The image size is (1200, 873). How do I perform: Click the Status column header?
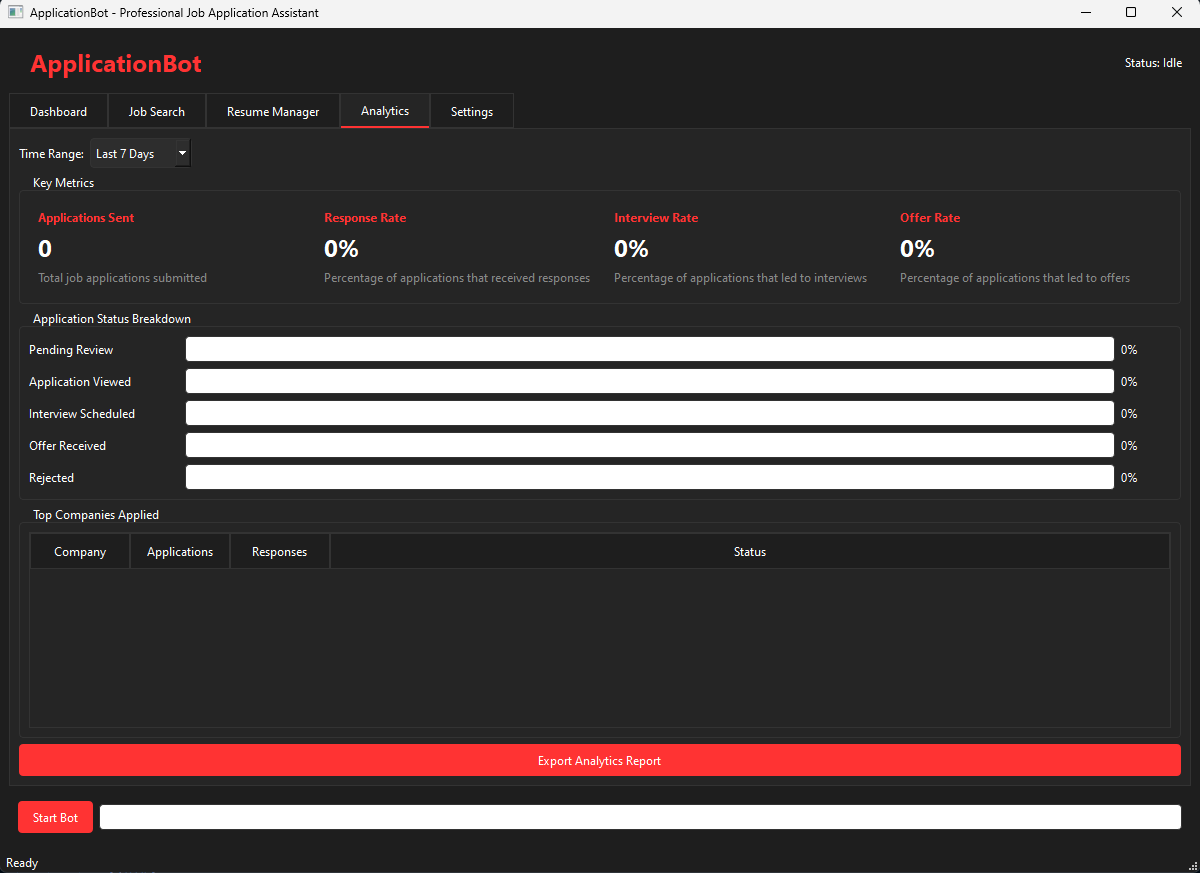point(749,551)
